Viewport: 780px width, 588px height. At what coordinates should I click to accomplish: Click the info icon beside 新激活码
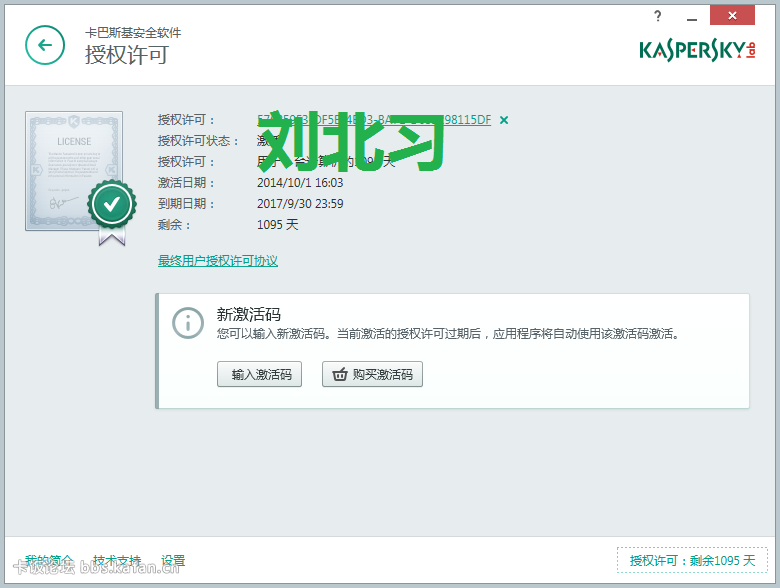[x=188, y=323]
